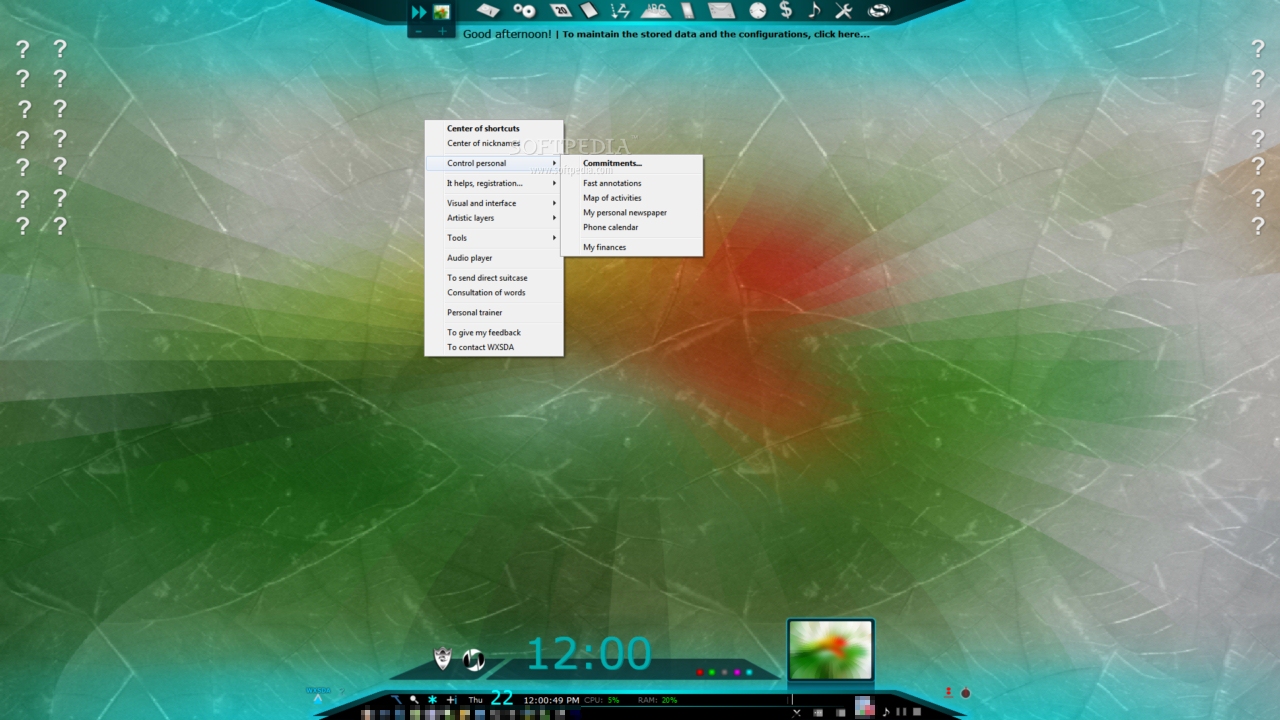Click the WXSDA label at bottom left
Screen dimensions: 1280x720
(318, 690)
